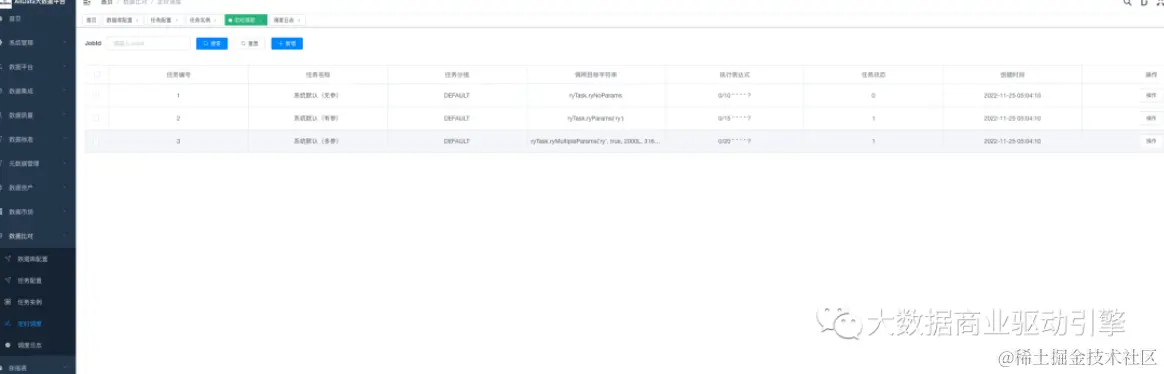Click the 0/20 cron expression cell
This screenshot has width=1164, height=374.
pyautogui.click(x=734, y=140)
